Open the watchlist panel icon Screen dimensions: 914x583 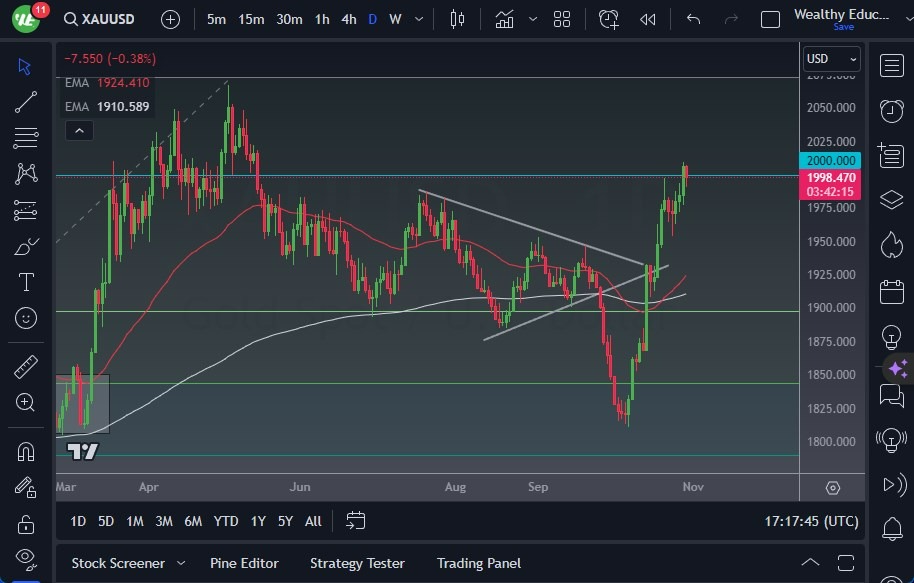pos(891,66)
